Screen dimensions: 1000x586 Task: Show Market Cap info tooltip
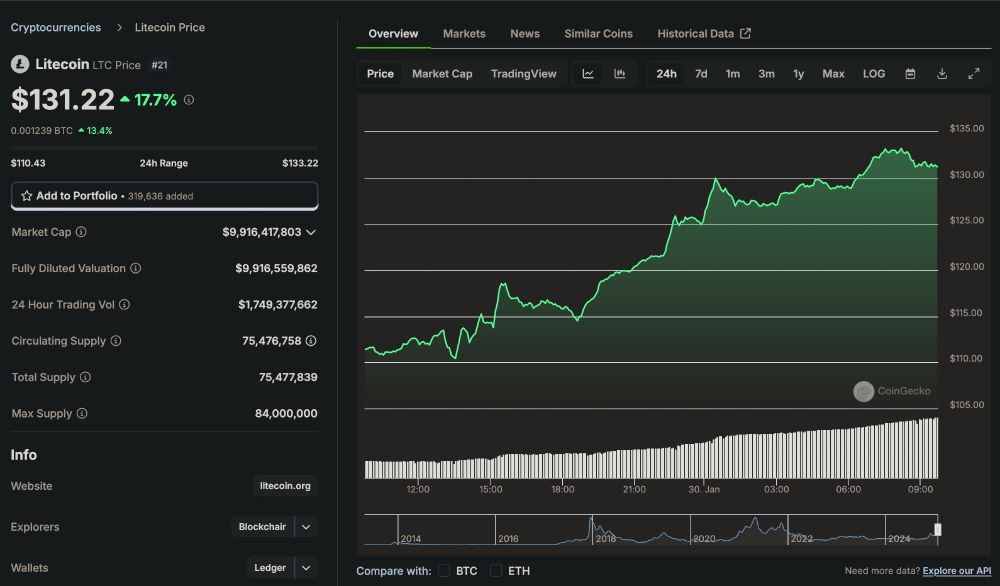coord(81,232)
